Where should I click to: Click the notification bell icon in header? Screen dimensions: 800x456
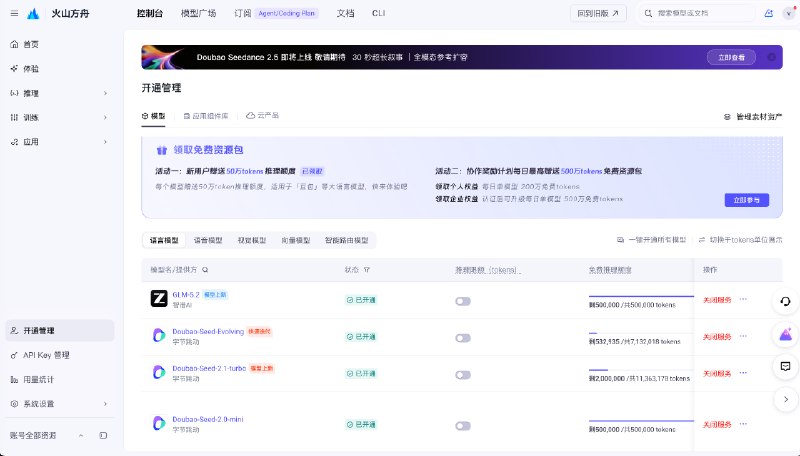pos(768,13)
